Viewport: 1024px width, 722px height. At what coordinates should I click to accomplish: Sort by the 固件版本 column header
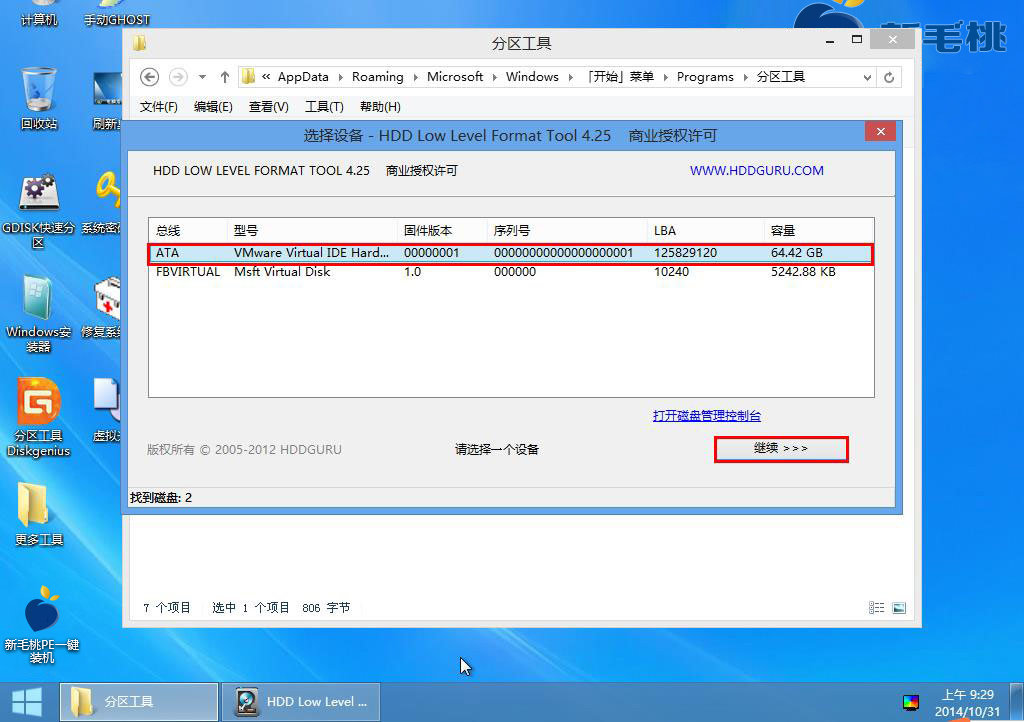coord(442,230)
